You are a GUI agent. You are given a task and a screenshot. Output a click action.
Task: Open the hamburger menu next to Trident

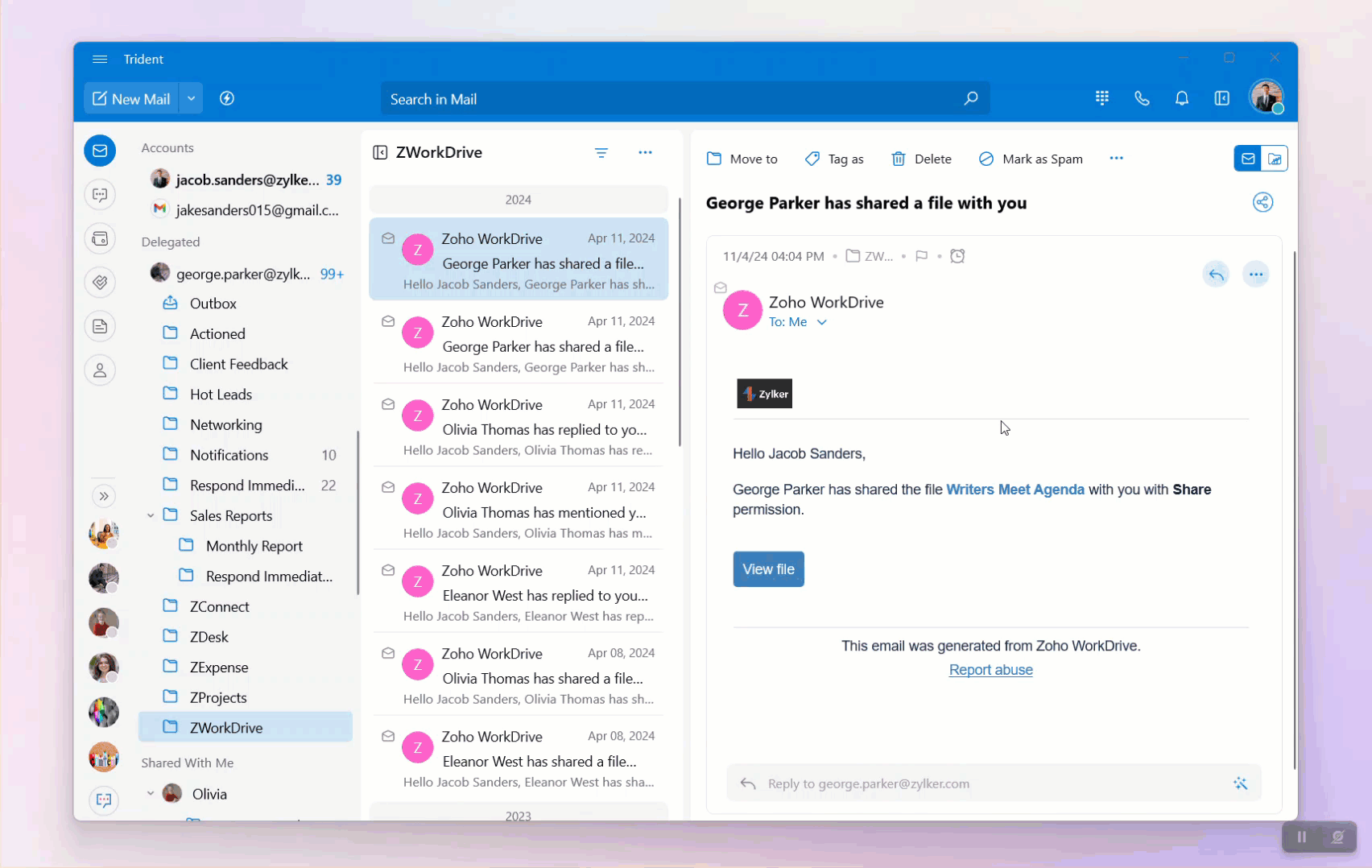(x=100, y=60)
